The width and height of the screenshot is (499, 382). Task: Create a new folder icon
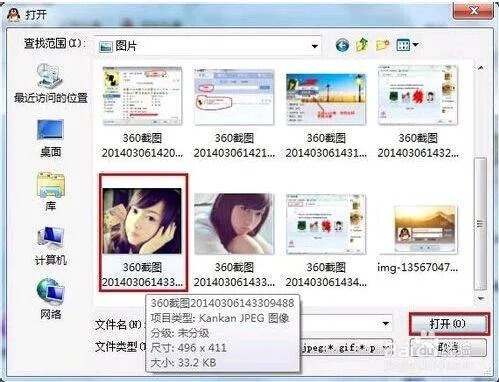(x=383, y=45)
